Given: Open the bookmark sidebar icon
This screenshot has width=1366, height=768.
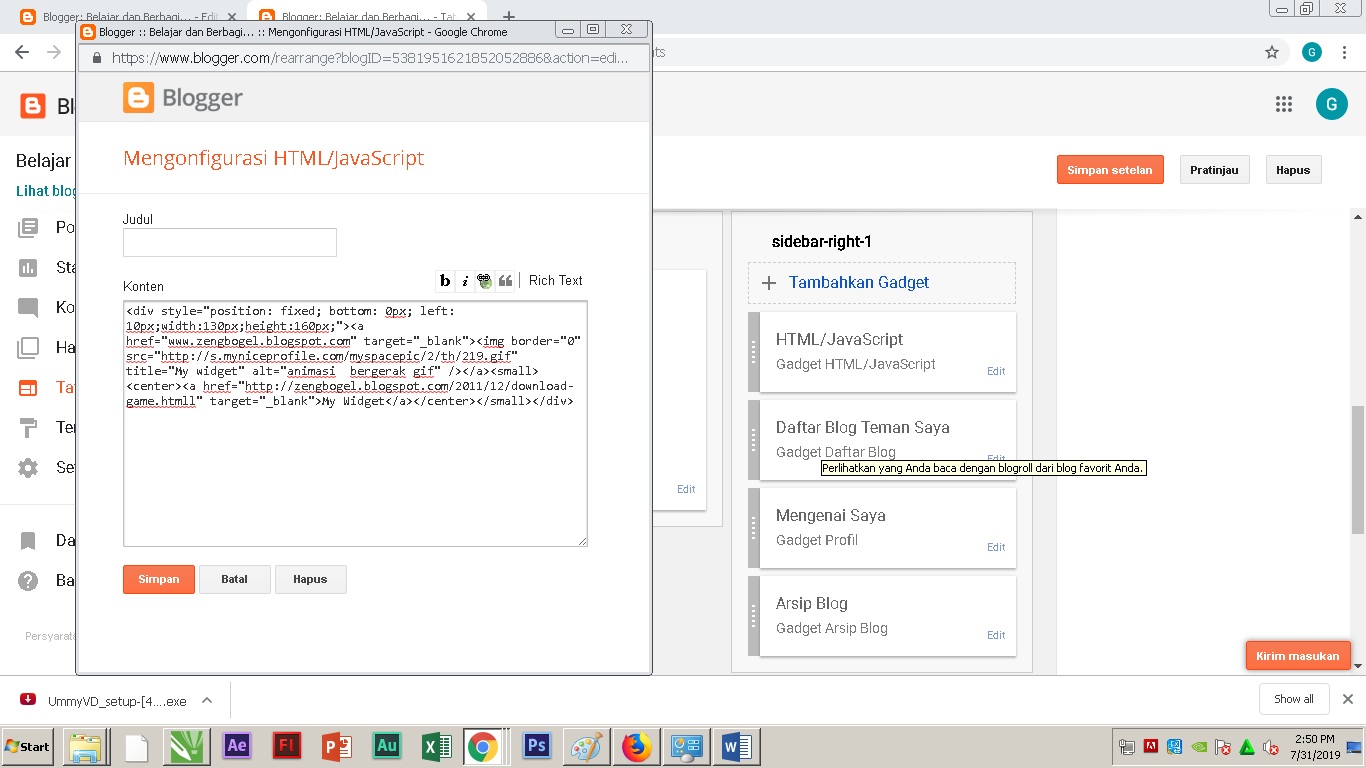Looking at the screenshot, I should [x=28, y=541].
